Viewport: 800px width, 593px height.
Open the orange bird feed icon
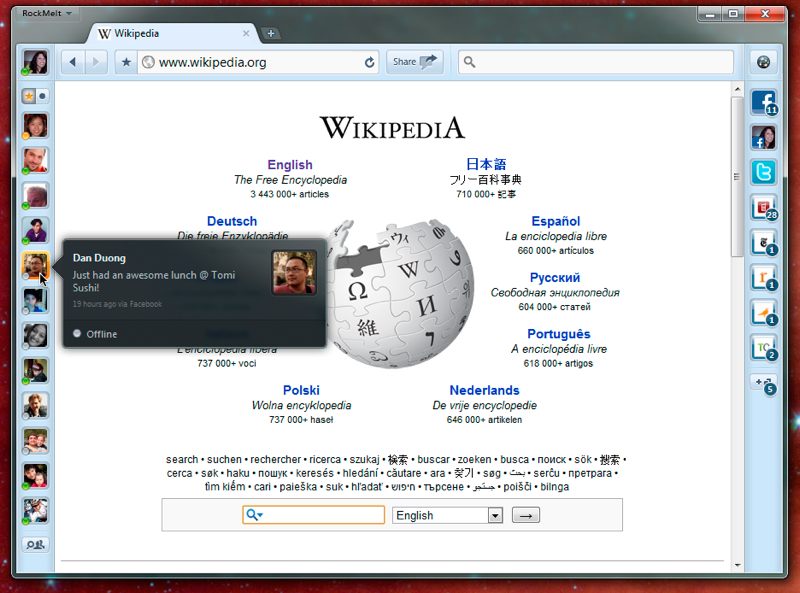coord(763,313)
